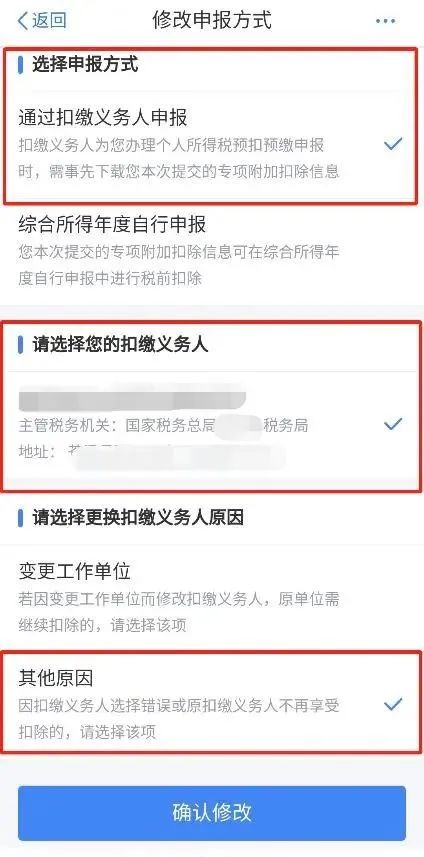Tap checkmark beside 通过扣缴义务人申报
The height and width of the screenshot is (857, 424).
click(392, 144)
